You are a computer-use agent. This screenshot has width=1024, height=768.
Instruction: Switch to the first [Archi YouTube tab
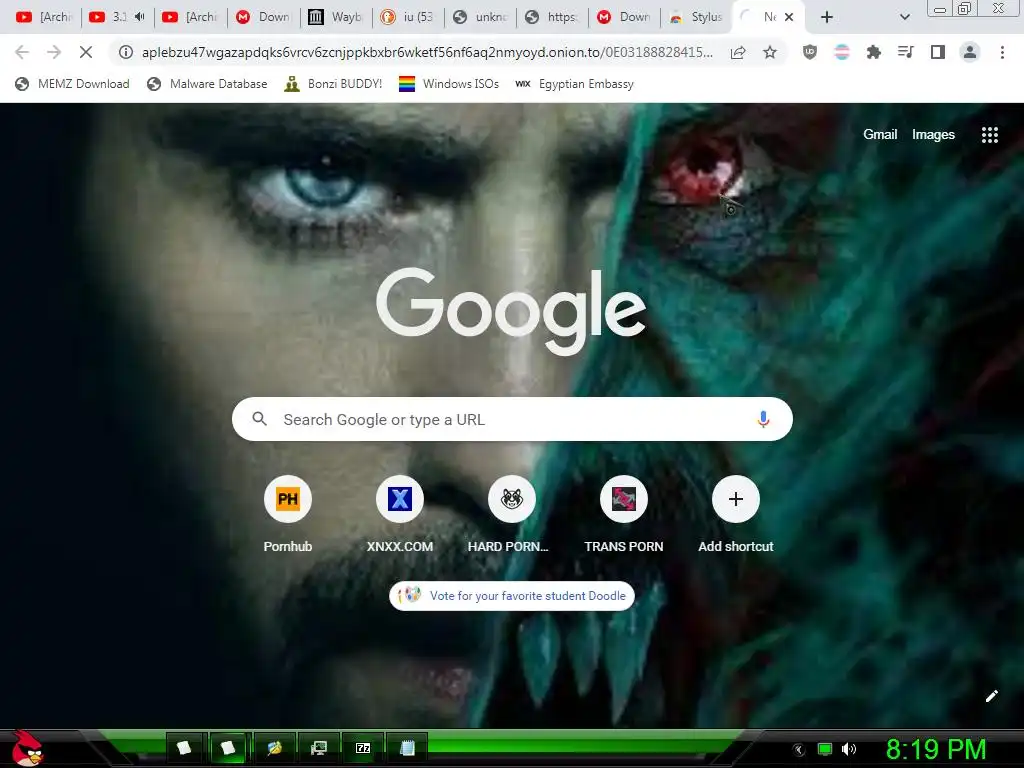44,17
